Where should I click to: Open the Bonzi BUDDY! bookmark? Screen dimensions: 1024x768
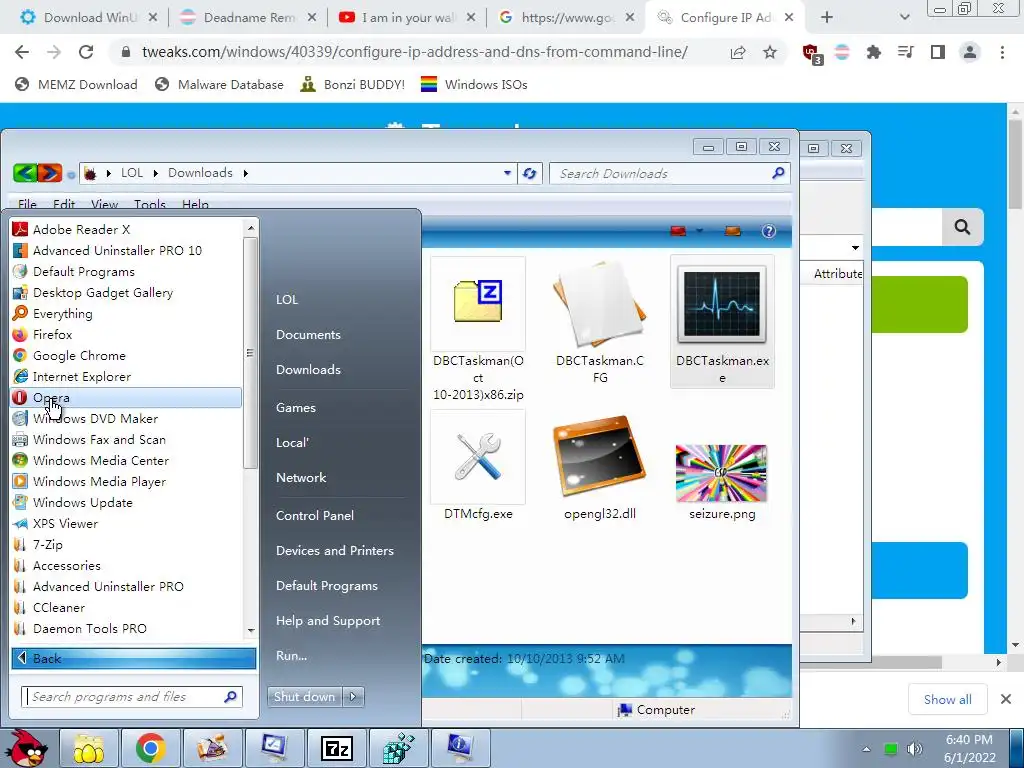tap(352, 84)
